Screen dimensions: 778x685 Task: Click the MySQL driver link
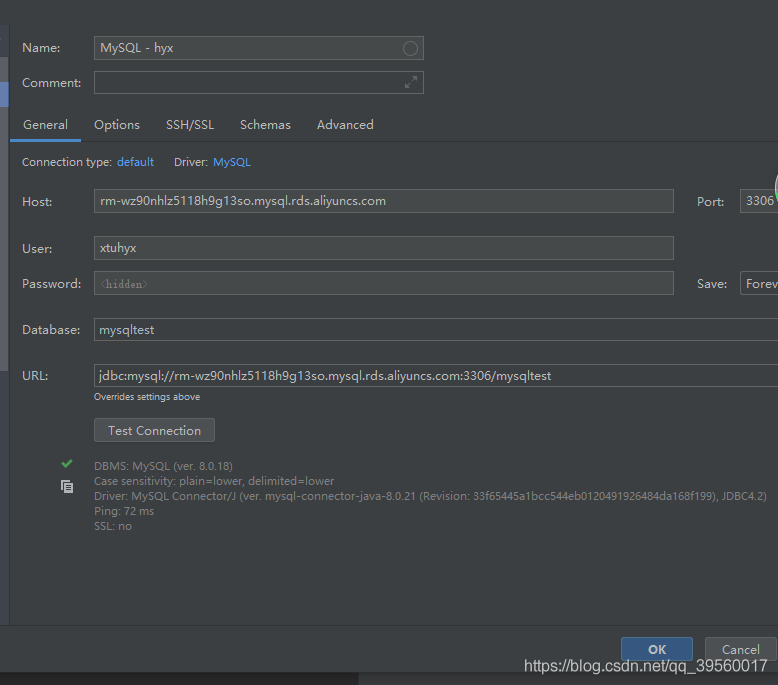(232, 162)
